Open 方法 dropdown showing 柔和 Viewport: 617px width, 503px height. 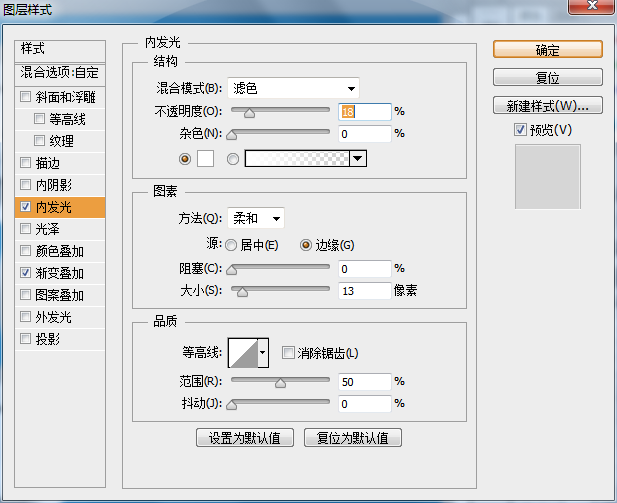tap(256, 218)
